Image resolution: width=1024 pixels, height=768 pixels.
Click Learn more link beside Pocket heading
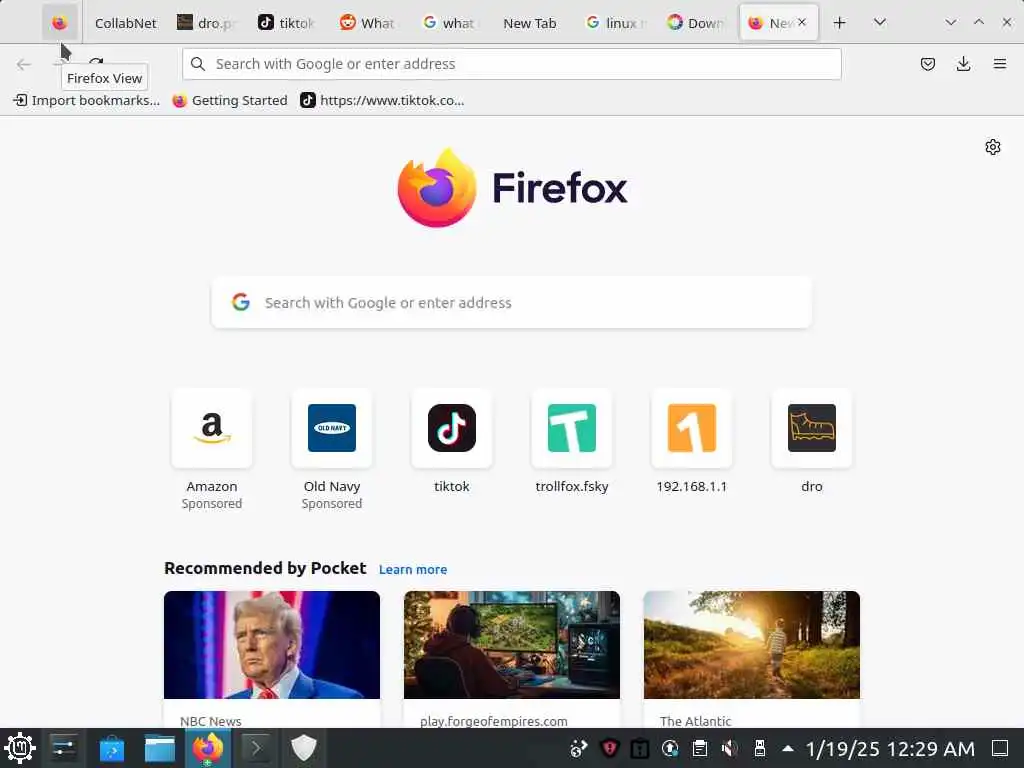click(413, 569)
